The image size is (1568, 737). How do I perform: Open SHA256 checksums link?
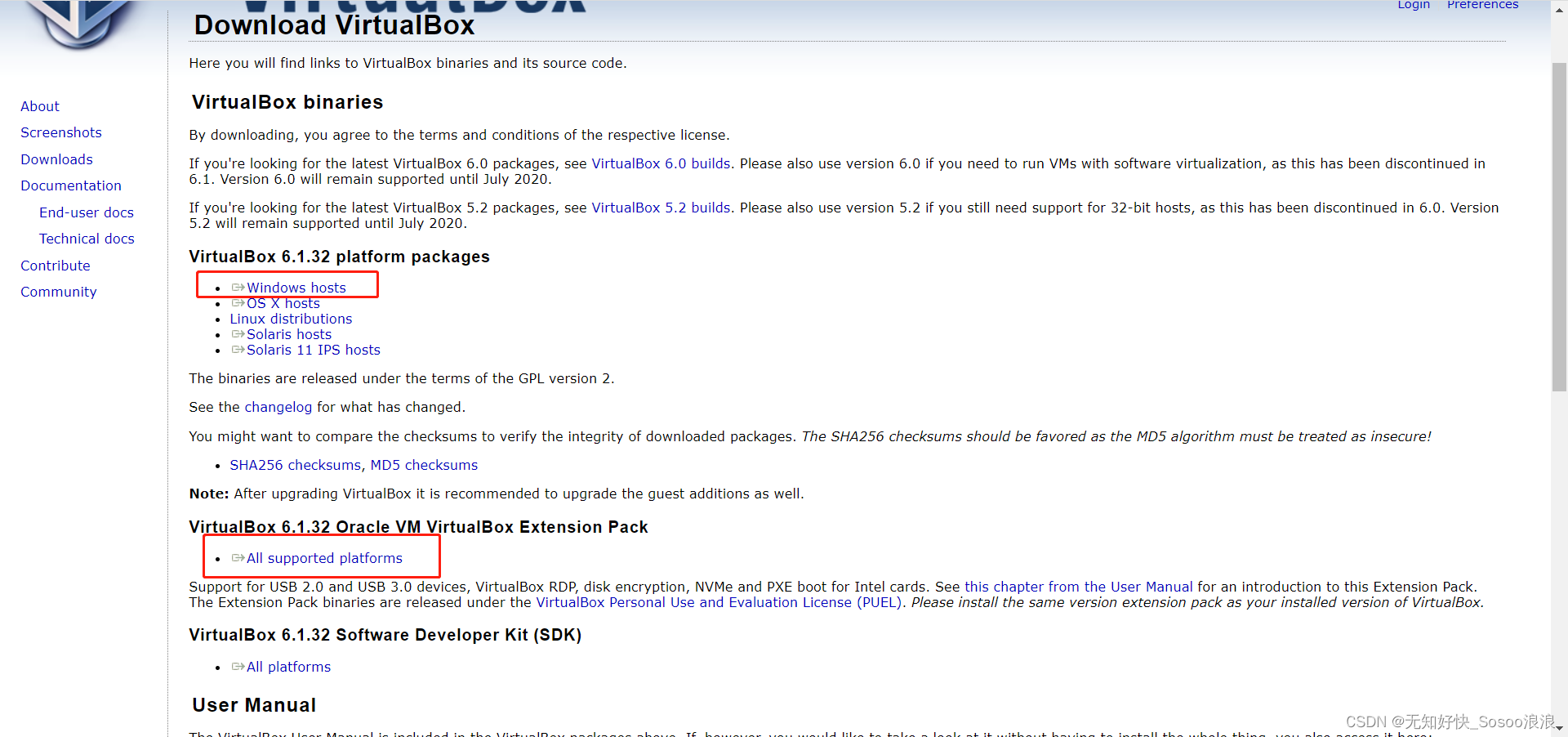pos(295,465)
